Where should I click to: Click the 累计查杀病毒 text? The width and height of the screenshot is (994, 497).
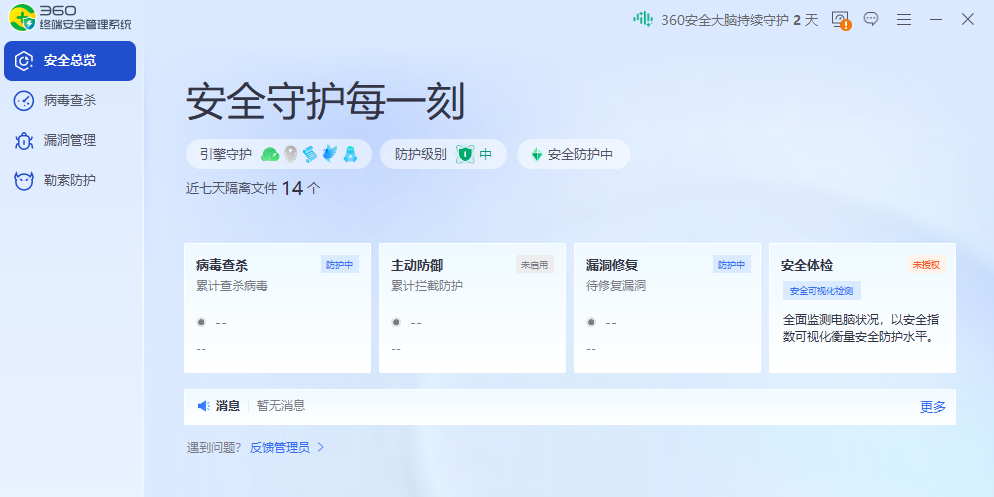click(x=232, y=286)
